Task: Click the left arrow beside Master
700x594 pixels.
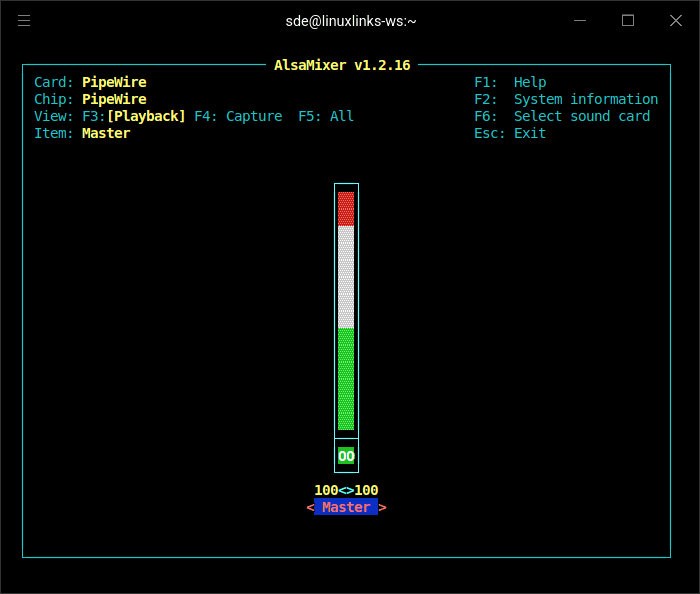Action: tap(310, 507)
